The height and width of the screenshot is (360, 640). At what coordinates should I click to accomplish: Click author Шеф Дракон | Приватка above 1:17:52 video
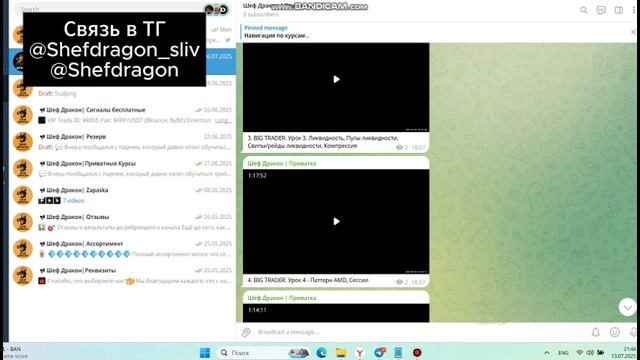282,163
